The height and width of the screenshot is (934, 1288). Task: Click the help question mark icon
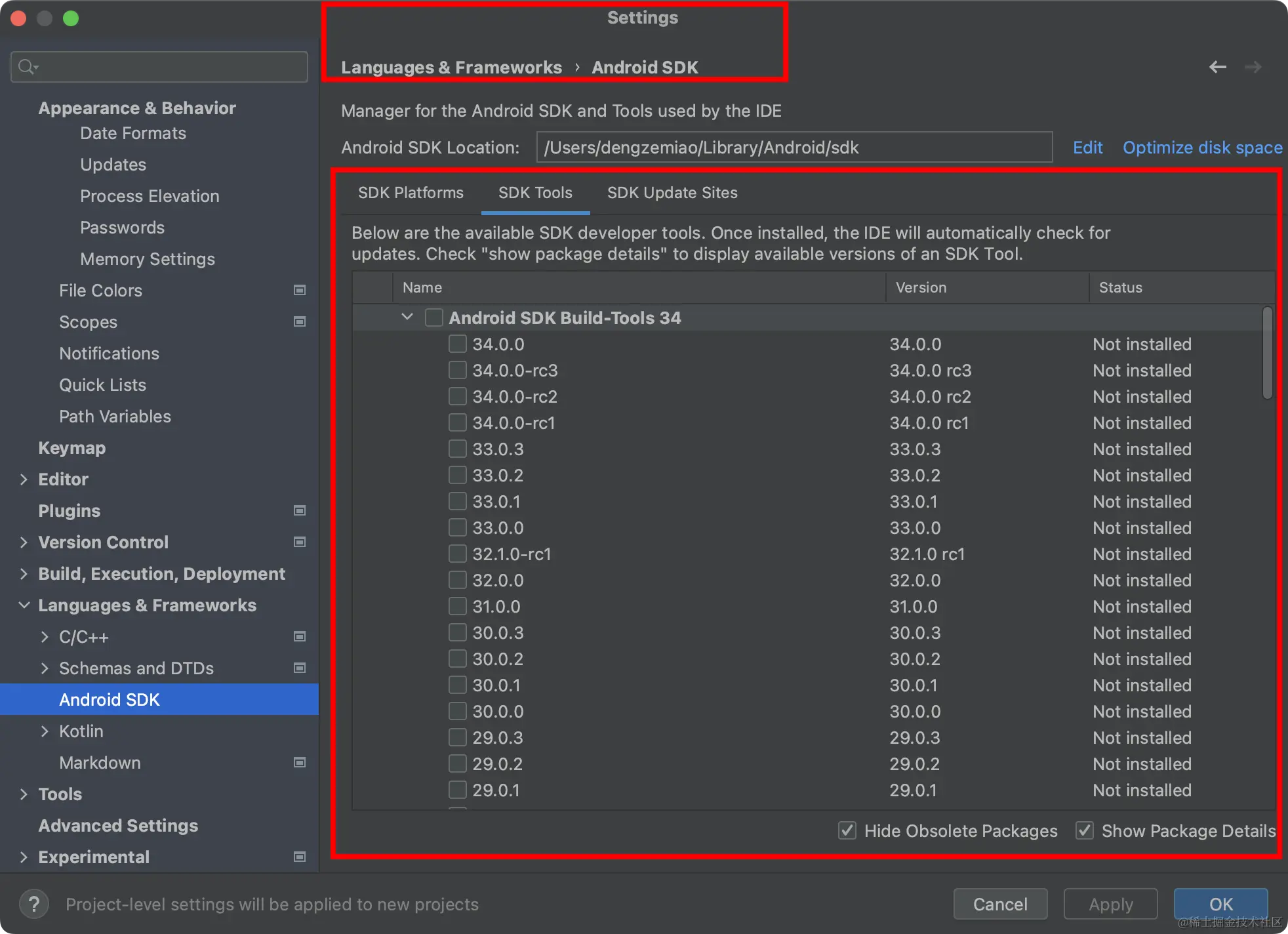click(34, 904)
